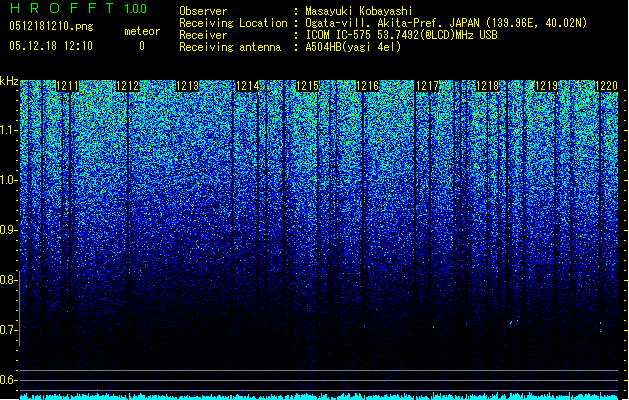Screen dimensions: 629x400
Task: Click the observer name Masayuki Kobayashi
Action: (359, 11)
